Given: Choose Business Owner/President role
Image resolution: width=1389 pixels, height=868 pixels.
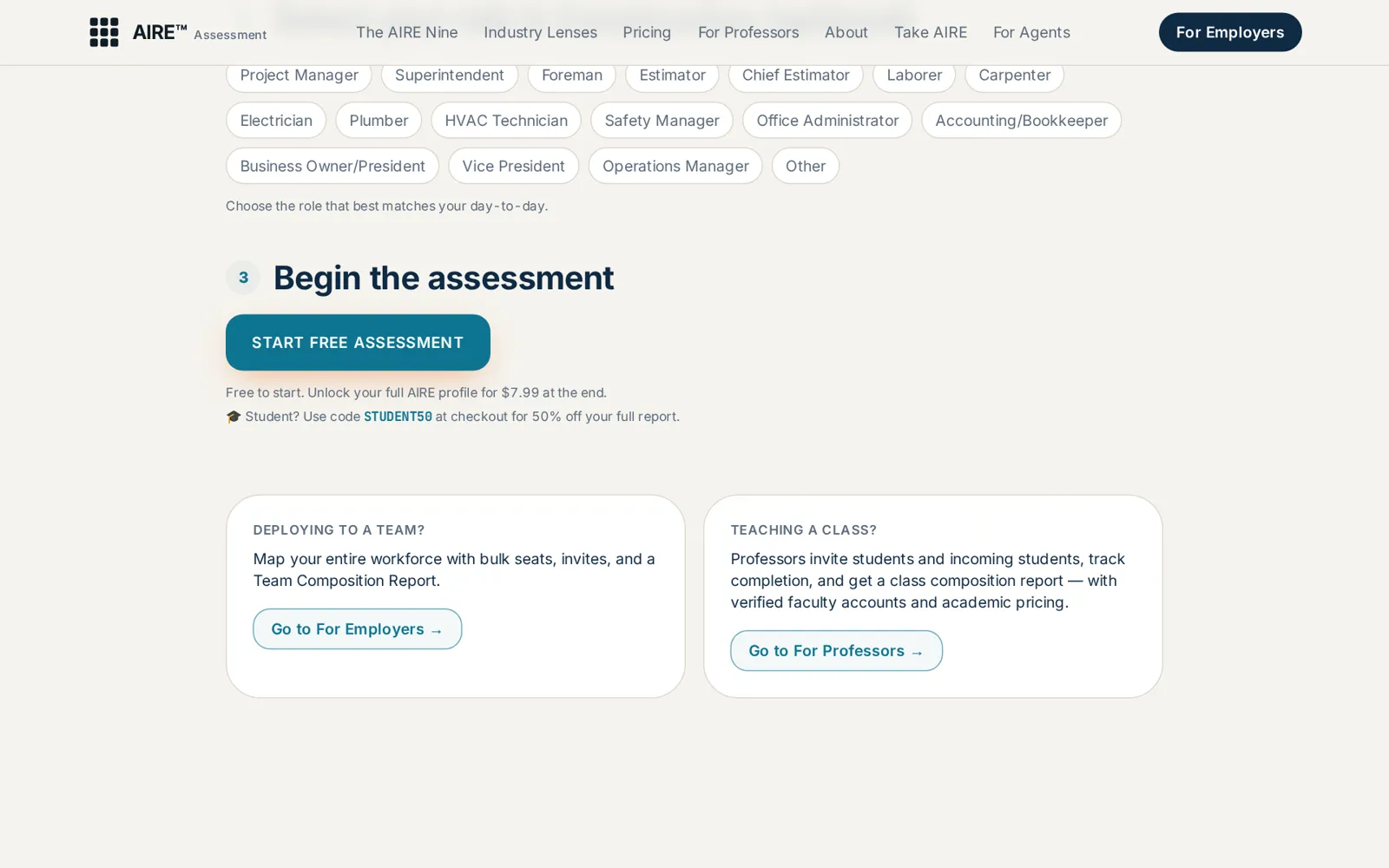Looking at the screenshot, I should 332,166.
